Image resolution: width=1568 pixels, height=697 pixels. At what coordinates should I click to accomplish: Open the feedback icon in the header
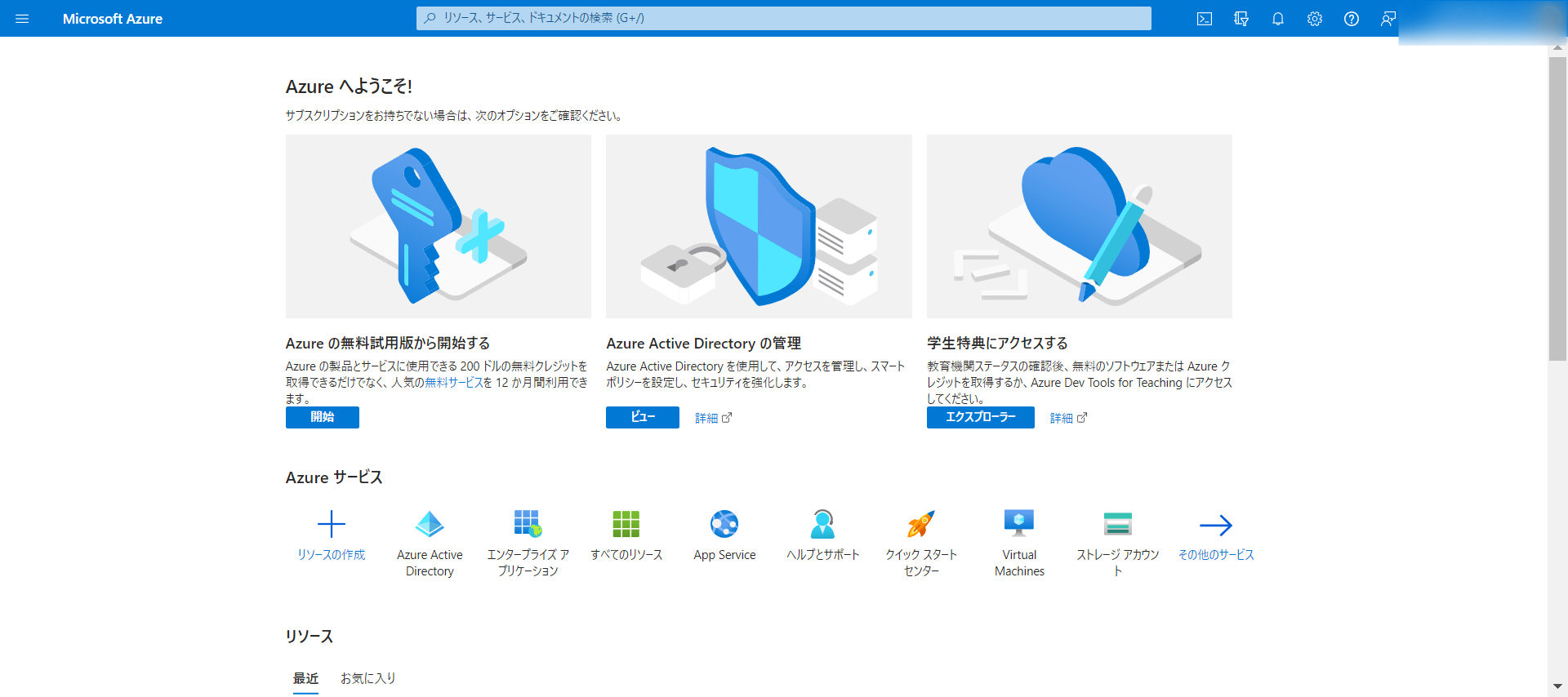click(x=1388, y=19)
